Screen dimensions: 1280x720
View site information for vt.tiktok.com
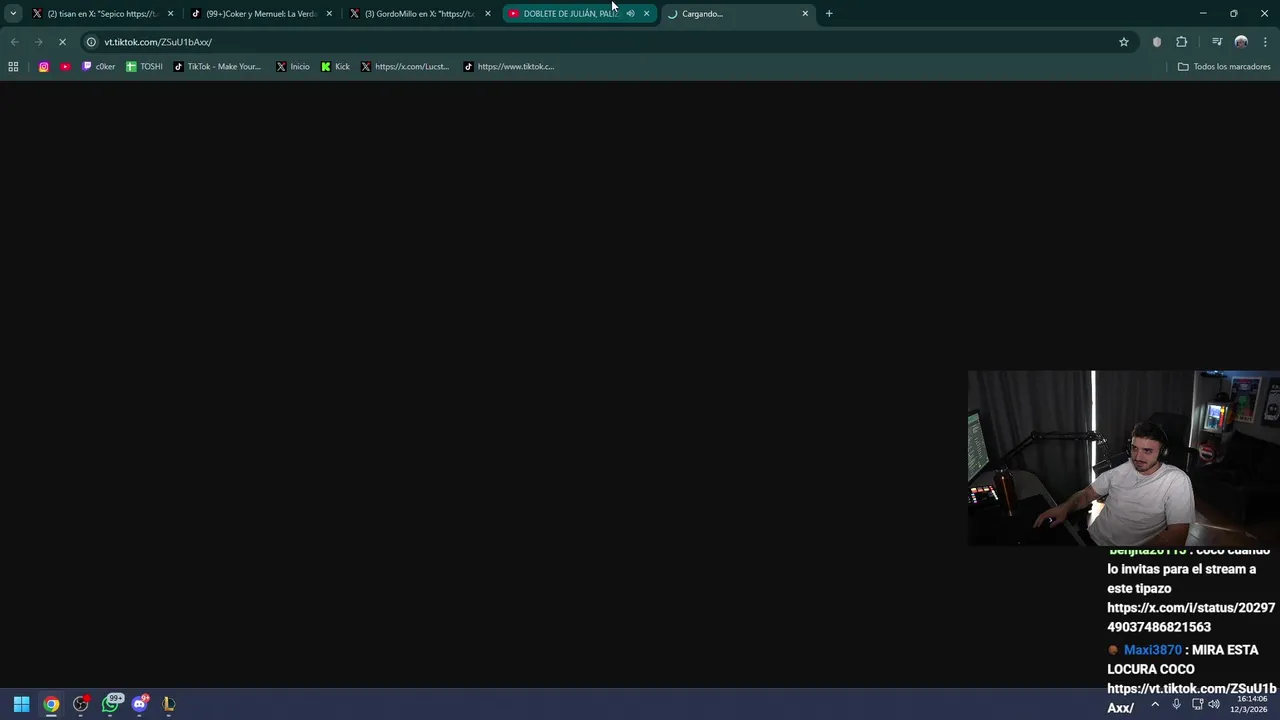point(91,42)
